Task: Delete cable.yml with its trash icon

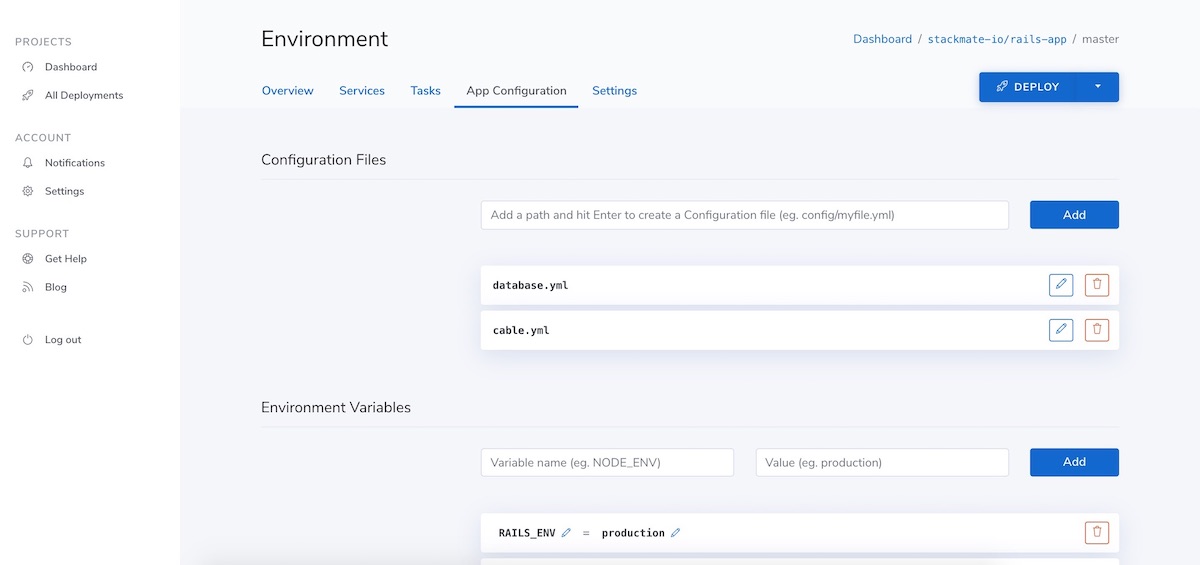Action: click(1097, 329)
